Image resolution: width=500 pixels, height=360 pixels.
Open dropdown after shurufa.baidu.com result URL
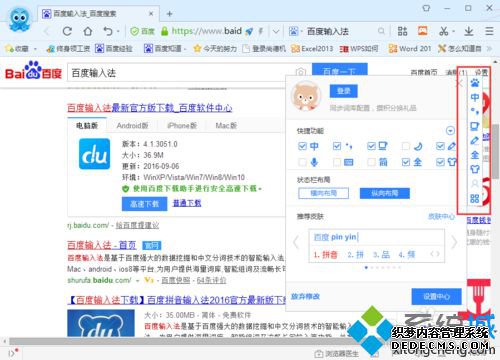(137, 281)
